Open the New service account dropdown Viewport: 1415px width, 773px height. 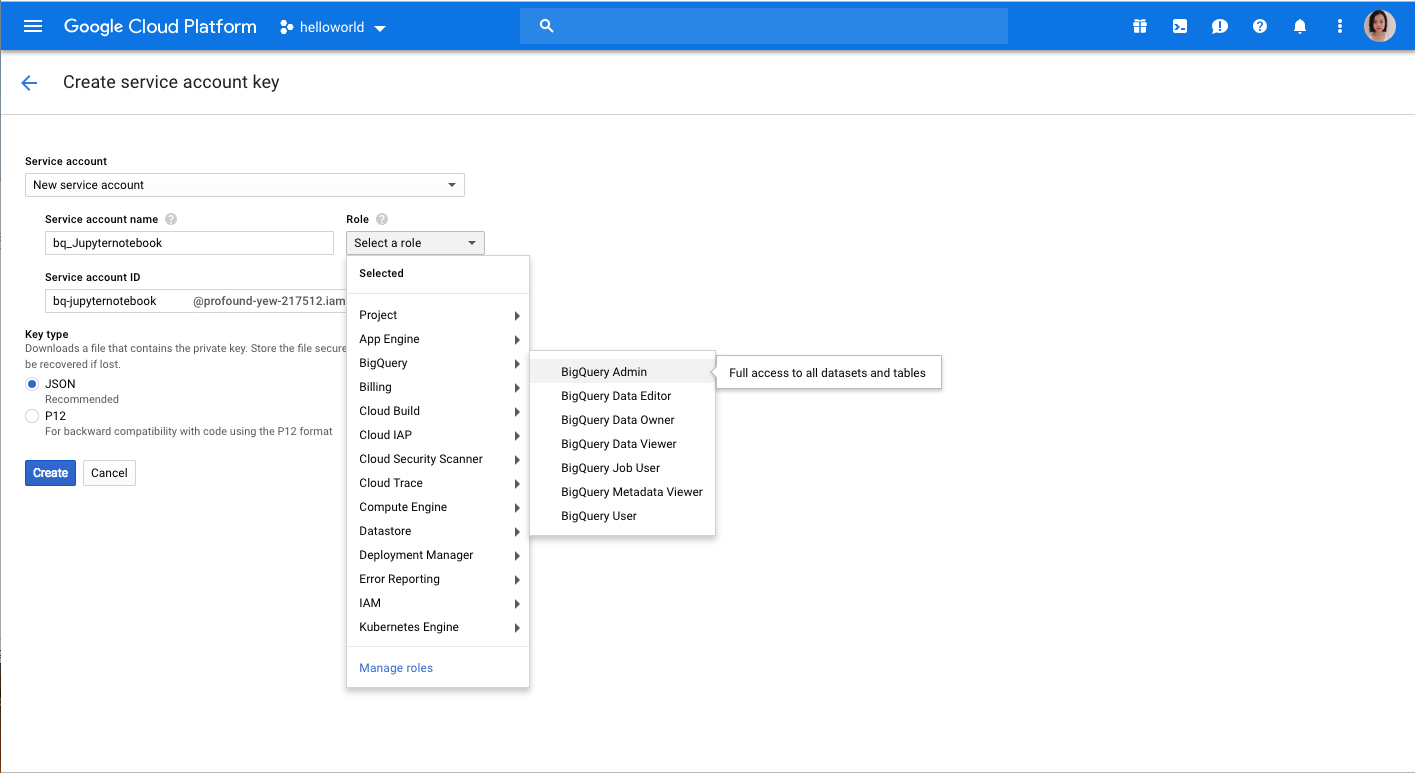click(x=245, y=185)
